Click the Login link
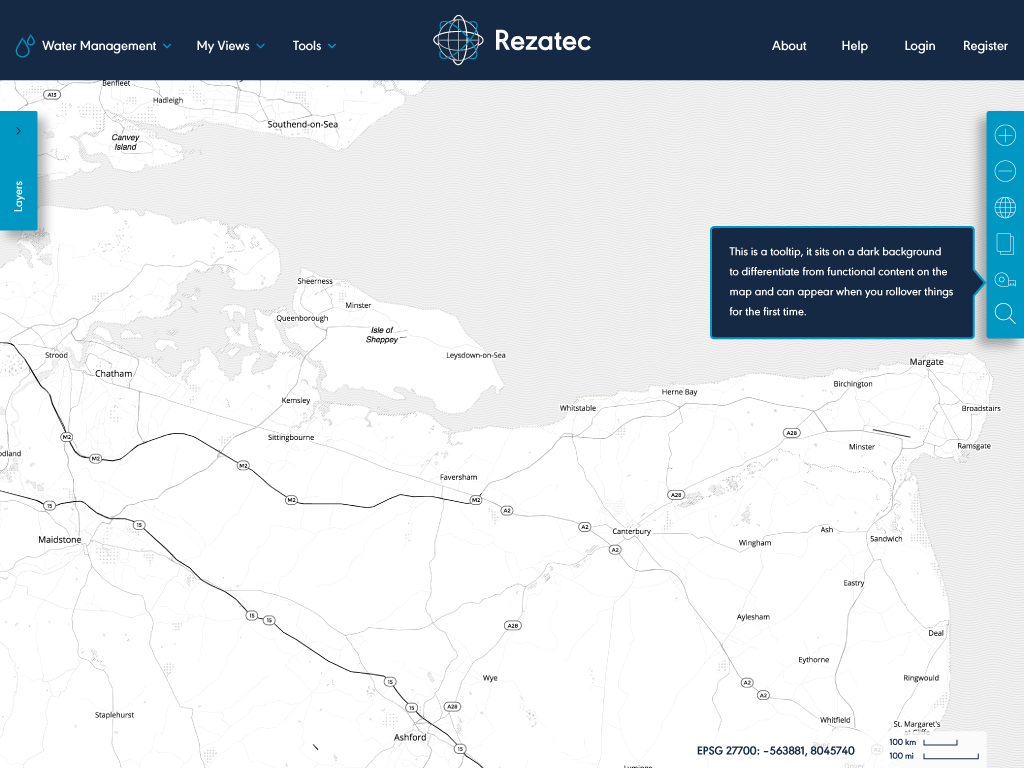The image size is (1024, 768). click(x=920, y=46)
